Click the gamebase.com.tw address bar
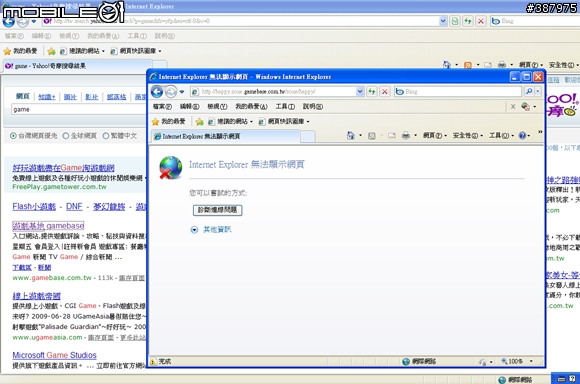The width and height of the screenshot is (580, 384). pyautogui.click(x=273, y=91)
